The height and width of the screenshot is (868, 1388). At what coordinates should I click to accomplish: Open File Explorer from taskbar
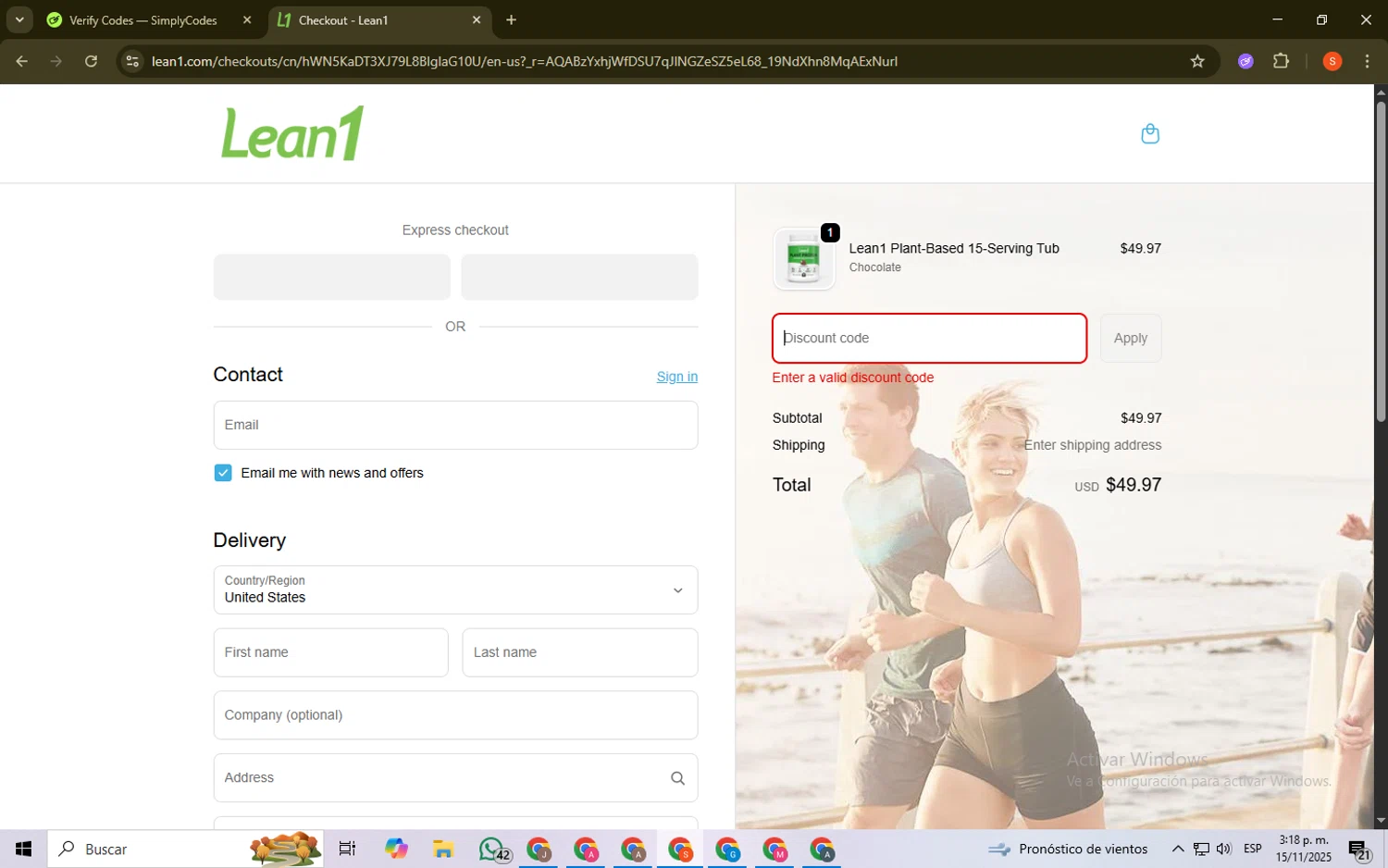tap(443, 849)
